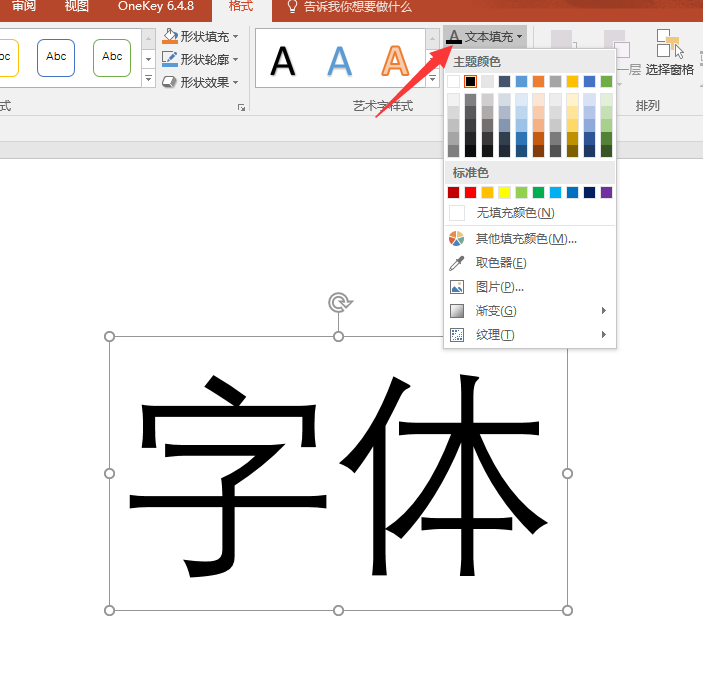
Task: Click the 形状效果 shape effects icon
Action: coord(169,82)
